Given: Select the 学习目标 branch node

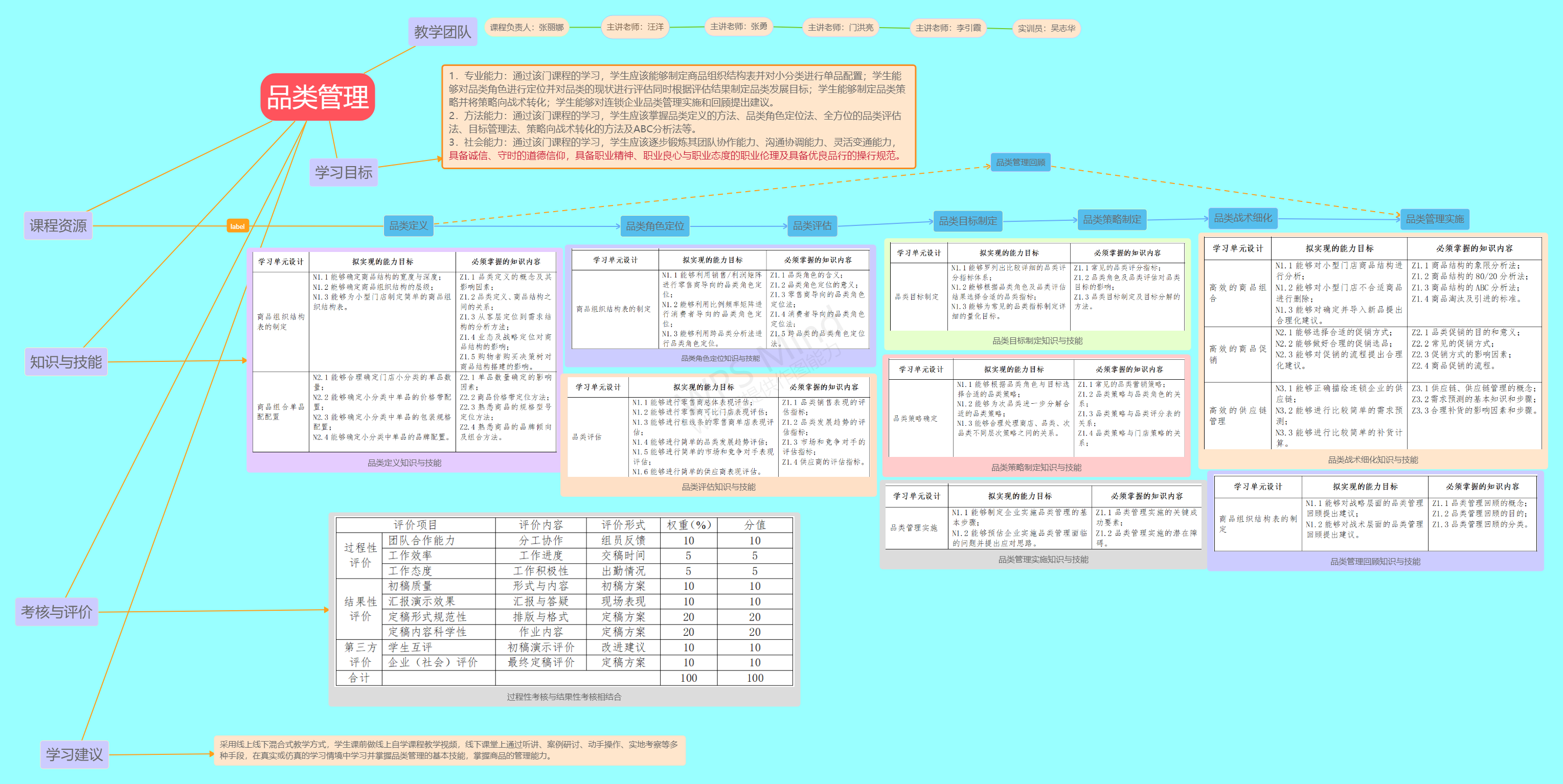Looking at the screenshot, I should click(344, 172).
